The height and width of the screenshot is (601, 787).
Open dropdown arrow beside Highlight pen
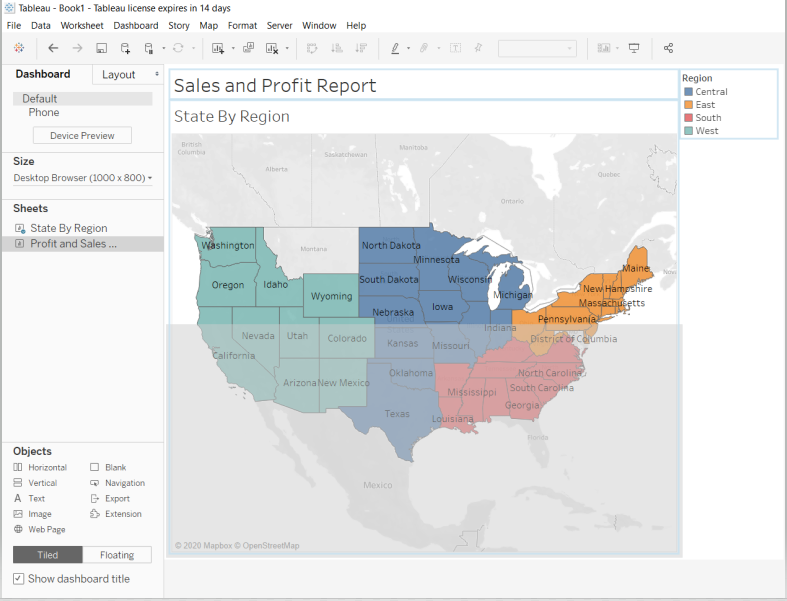coord(409,48)
